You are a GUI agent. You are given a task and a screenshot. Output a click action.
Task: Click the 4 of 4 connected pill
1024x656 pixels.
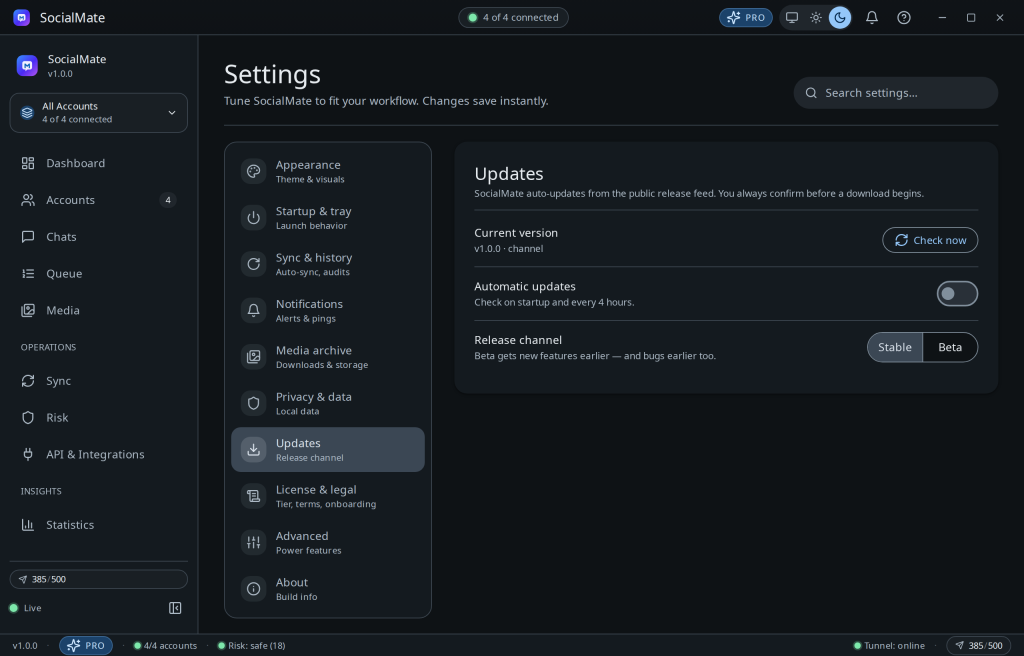[x=513, y=18]
